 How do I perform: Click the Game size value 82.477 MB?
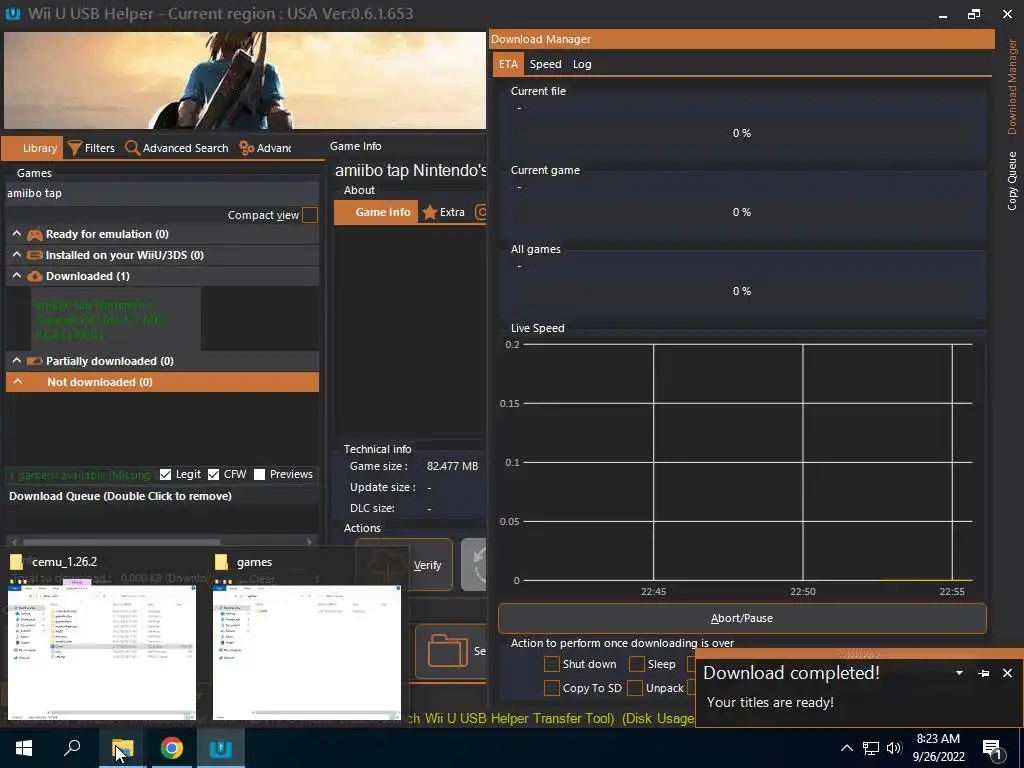pyautogui.click(x=452, y=466)
